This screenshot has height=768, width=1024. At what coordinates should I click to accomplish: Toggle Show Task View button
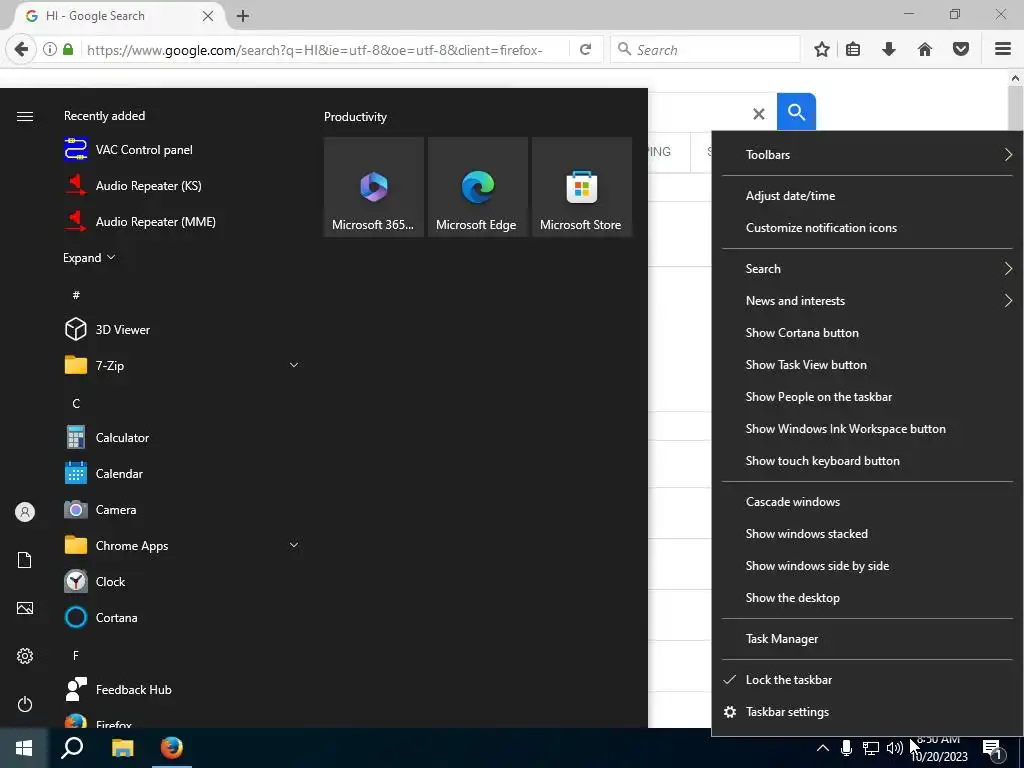point(867,364)
